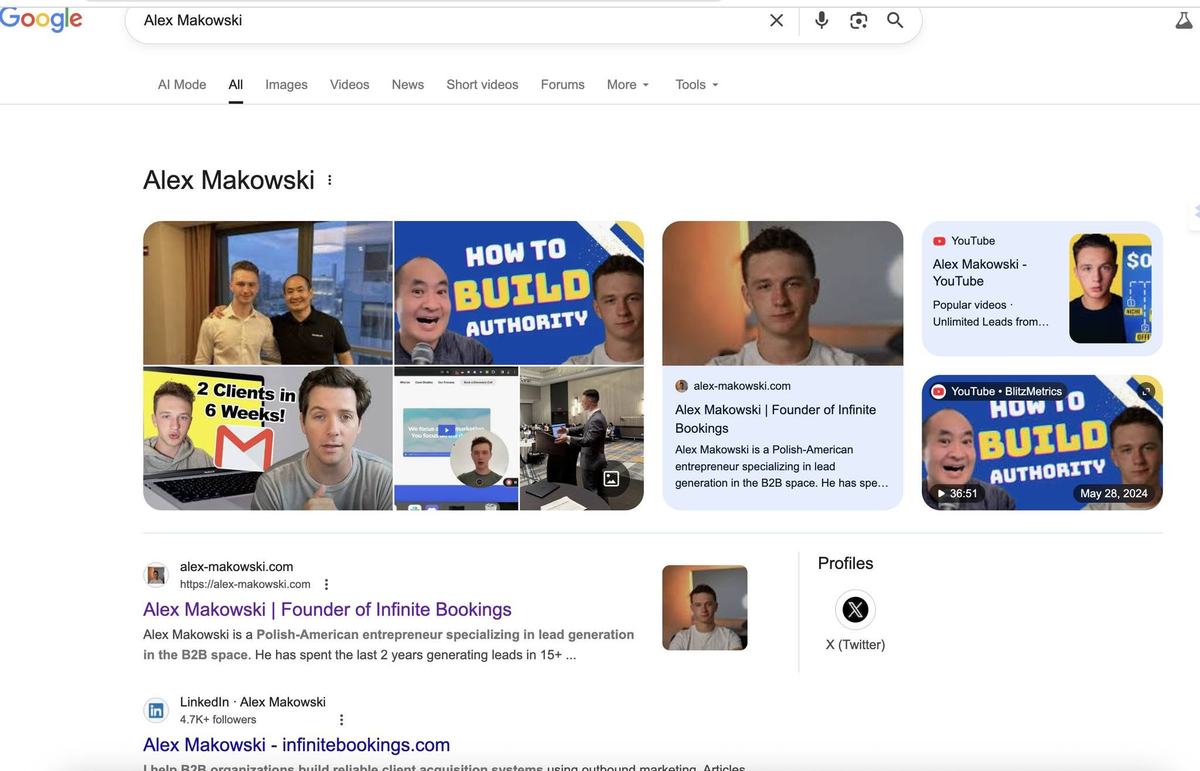Open the more images icon on photo grid

(611, 478)
